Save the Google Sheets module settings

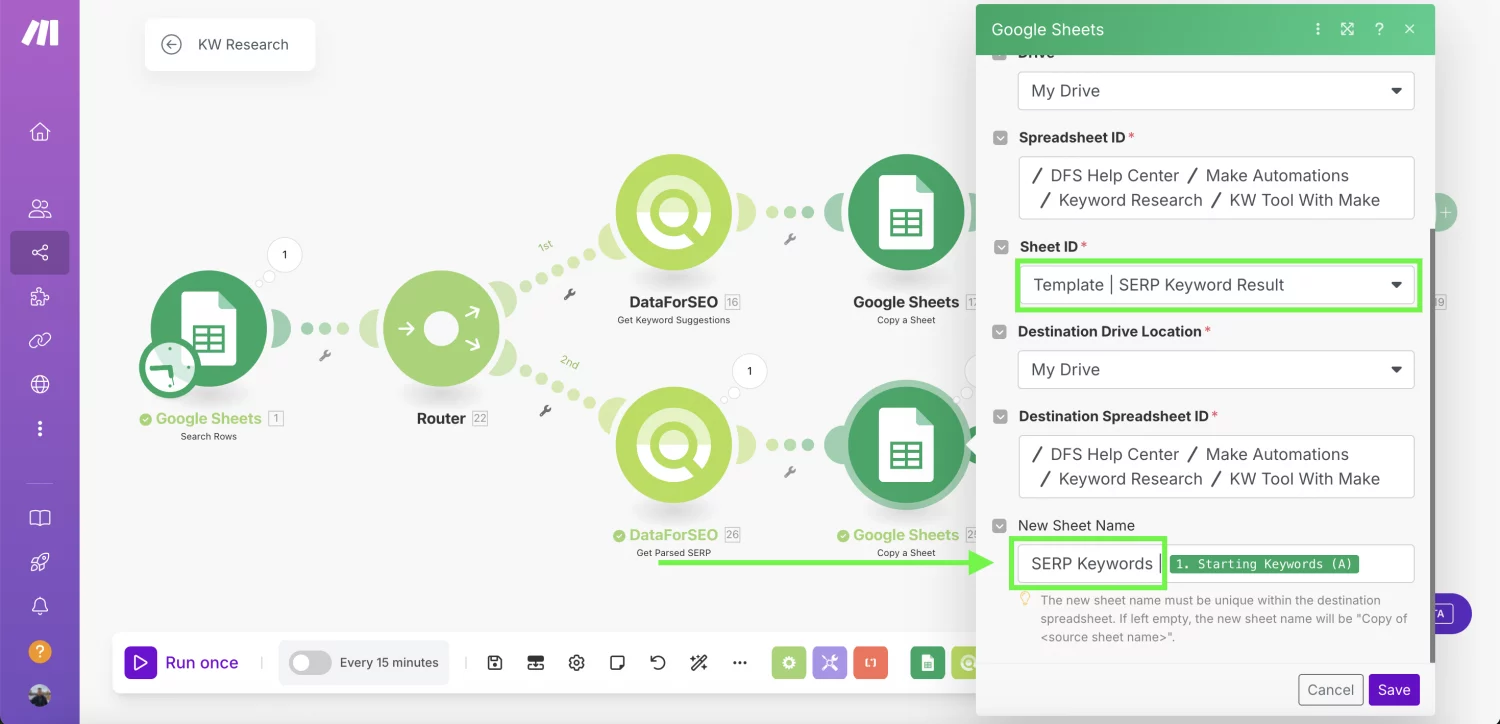pos(1394,689)
